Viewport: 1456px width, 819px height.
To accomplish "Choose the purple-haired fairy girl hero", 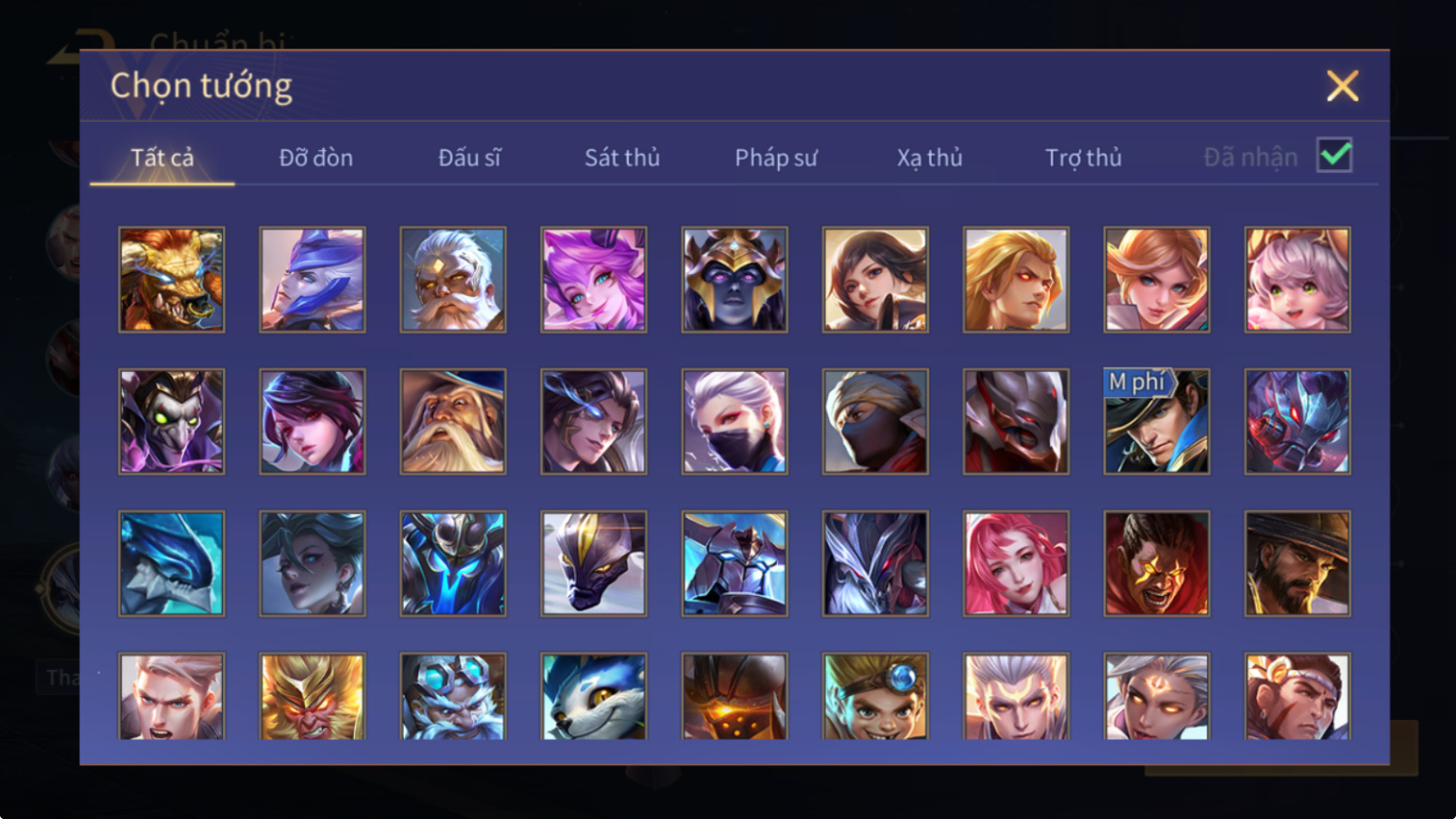I will (x=594, y=280).
